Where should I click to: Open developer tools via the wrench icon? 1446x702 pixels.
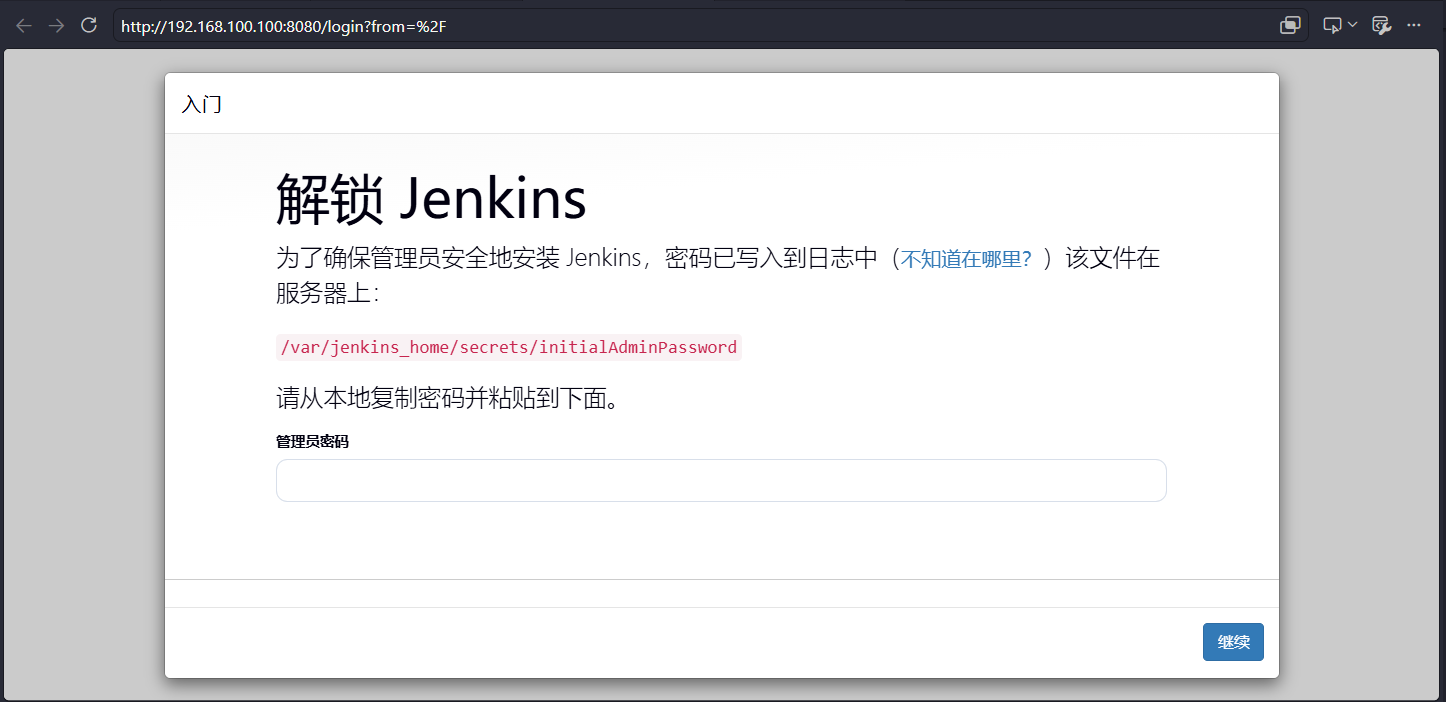point(1382,25)
